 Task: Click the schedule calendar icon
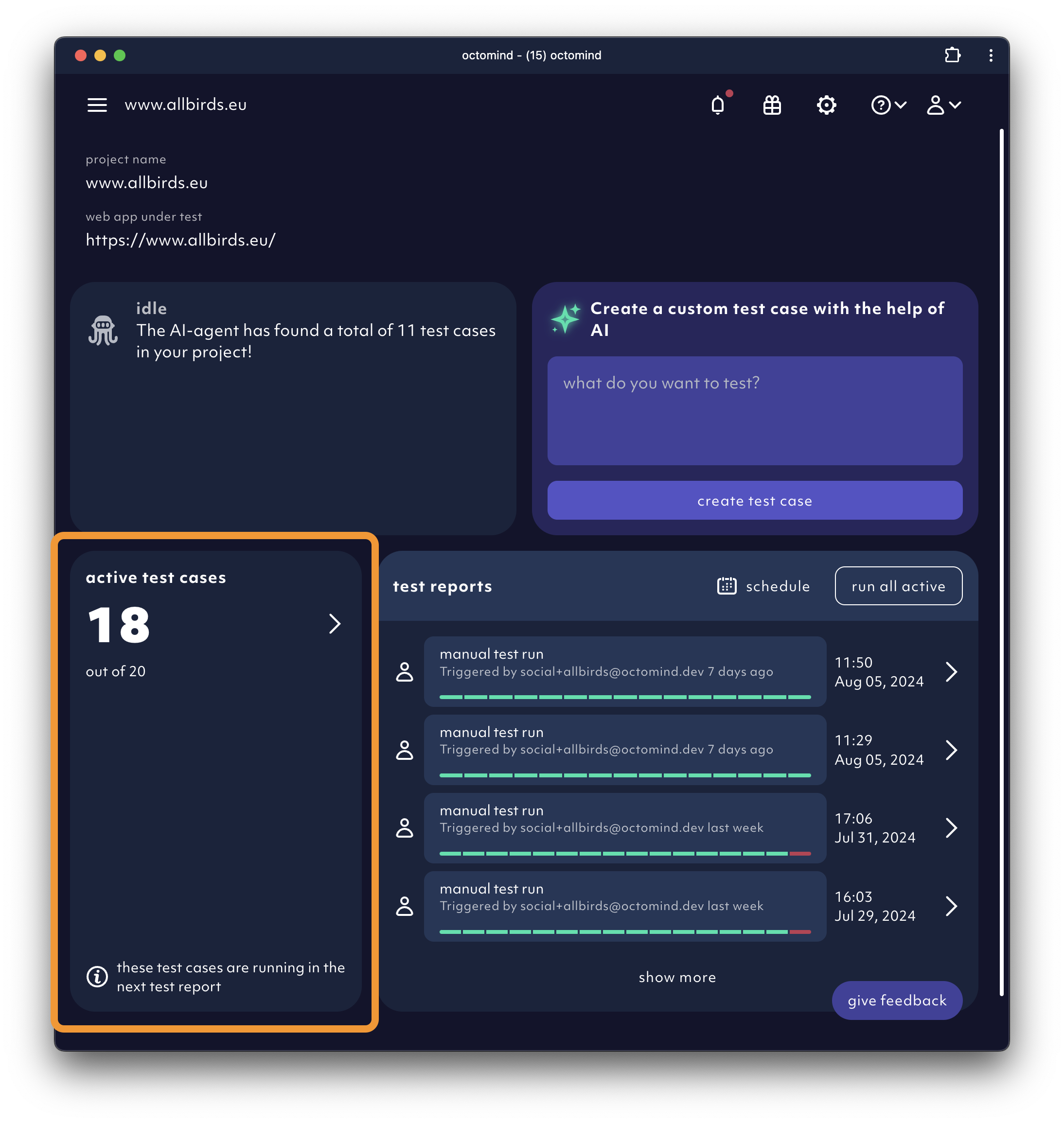coord(727,586)
